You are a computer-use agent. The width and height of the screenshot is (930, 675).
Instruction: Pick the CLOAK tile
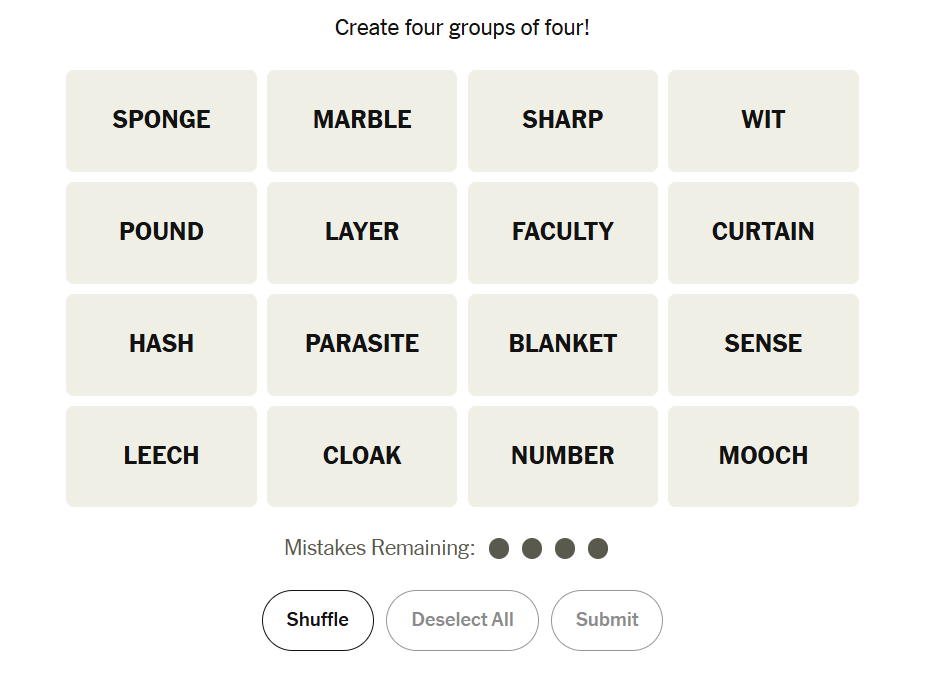[362, 456]
